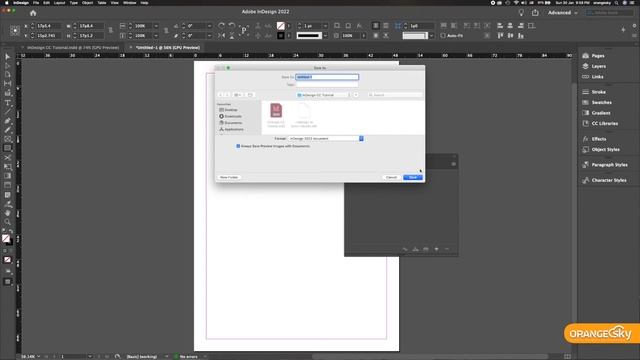The width and height of the screenshot is (640, 360).
Task: Select the Type tool
Action: pyautogui.click(x=8, y=103)
